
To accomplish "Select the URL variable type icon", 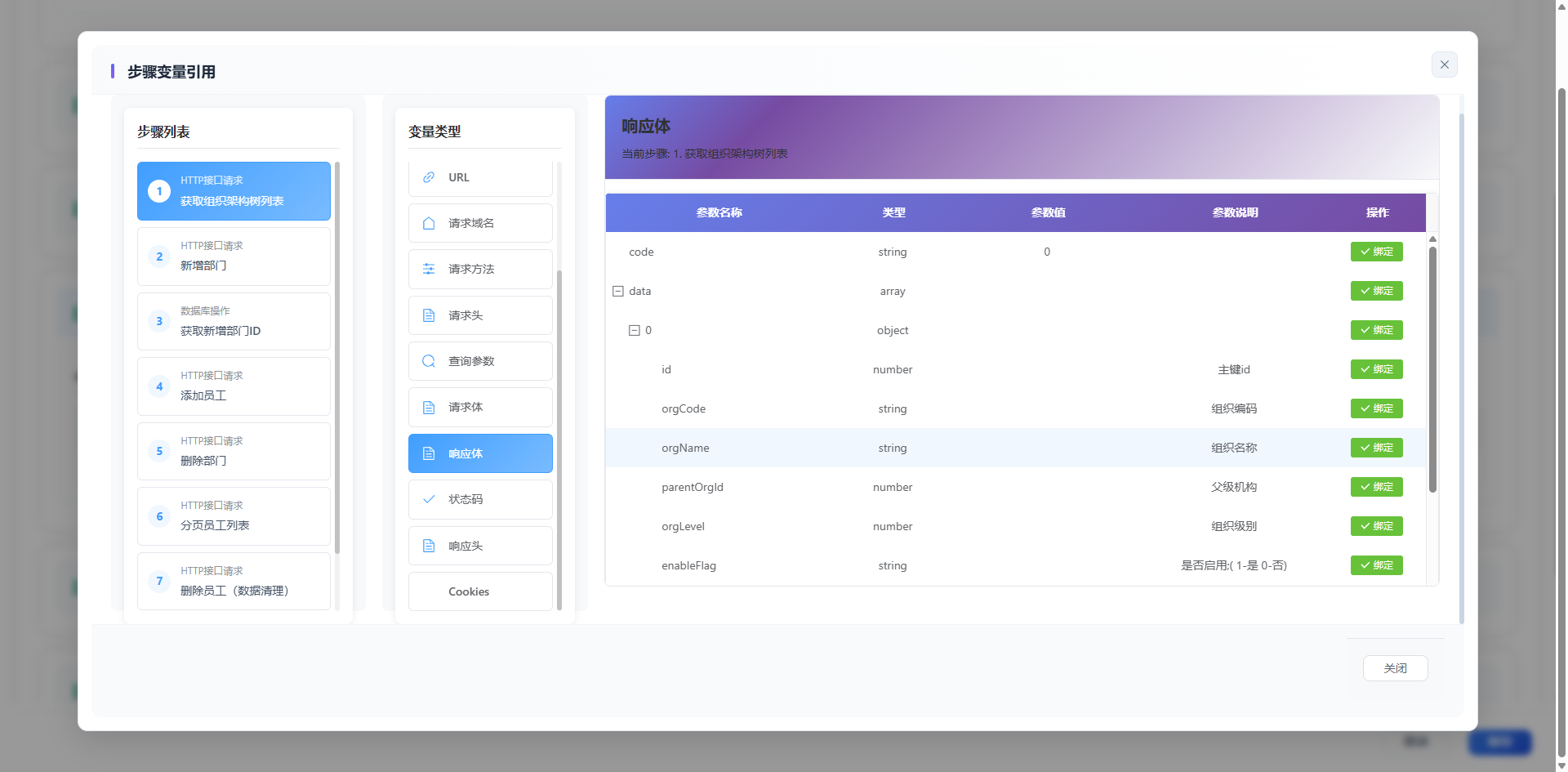I will click(428, 177).
